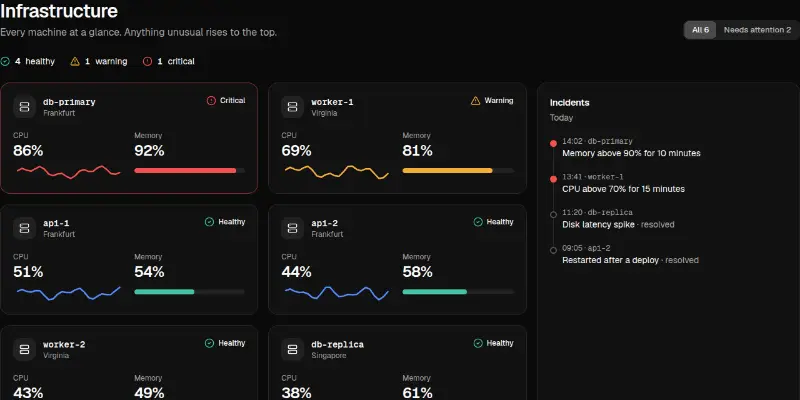Image resolution: width=800 pixels, height=400 pixels.
Task: Open the db-replica machine name
Action: point(337,344)
